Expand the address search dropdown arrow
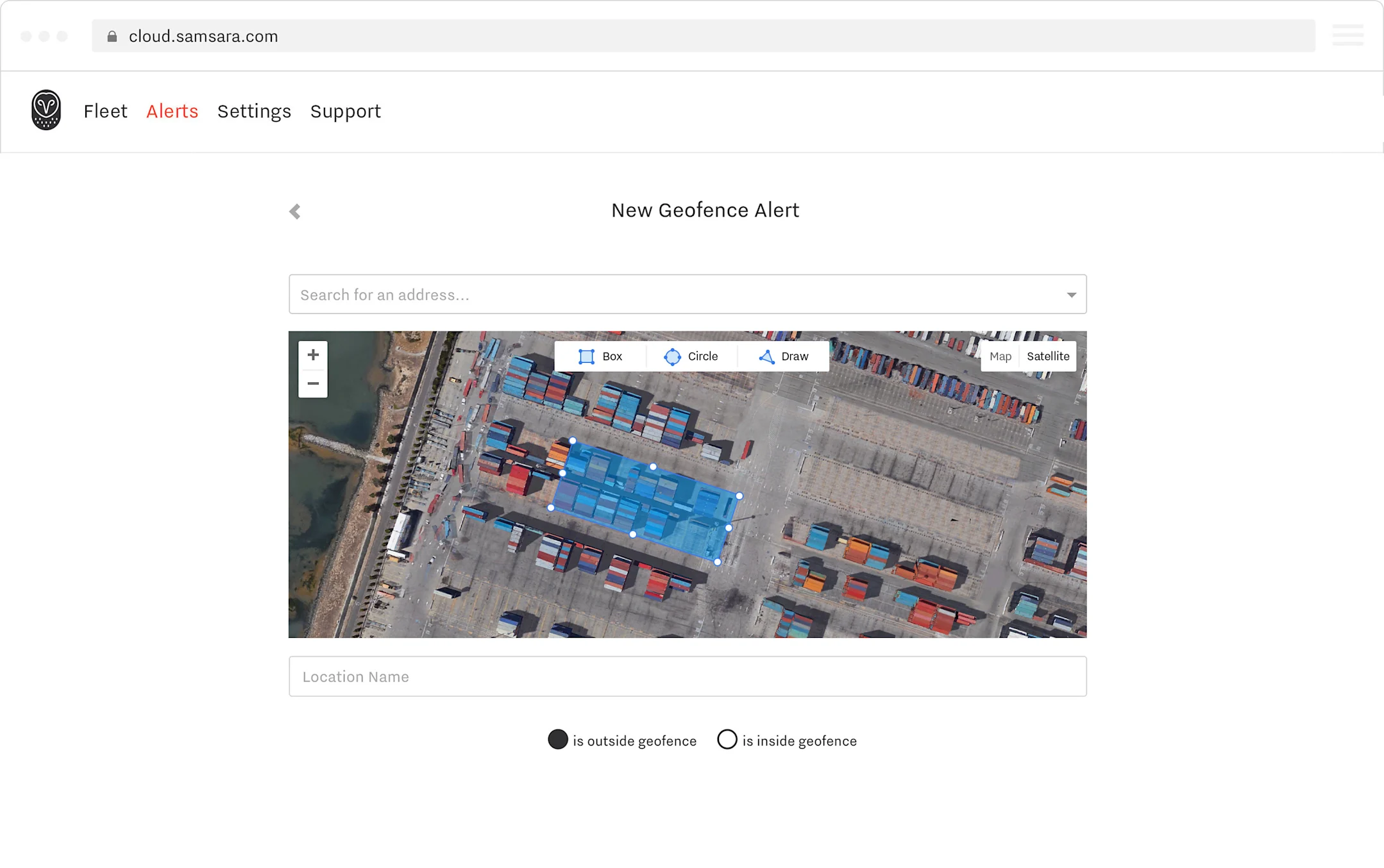The image size is (1384, 868). tap(1071, 295)
